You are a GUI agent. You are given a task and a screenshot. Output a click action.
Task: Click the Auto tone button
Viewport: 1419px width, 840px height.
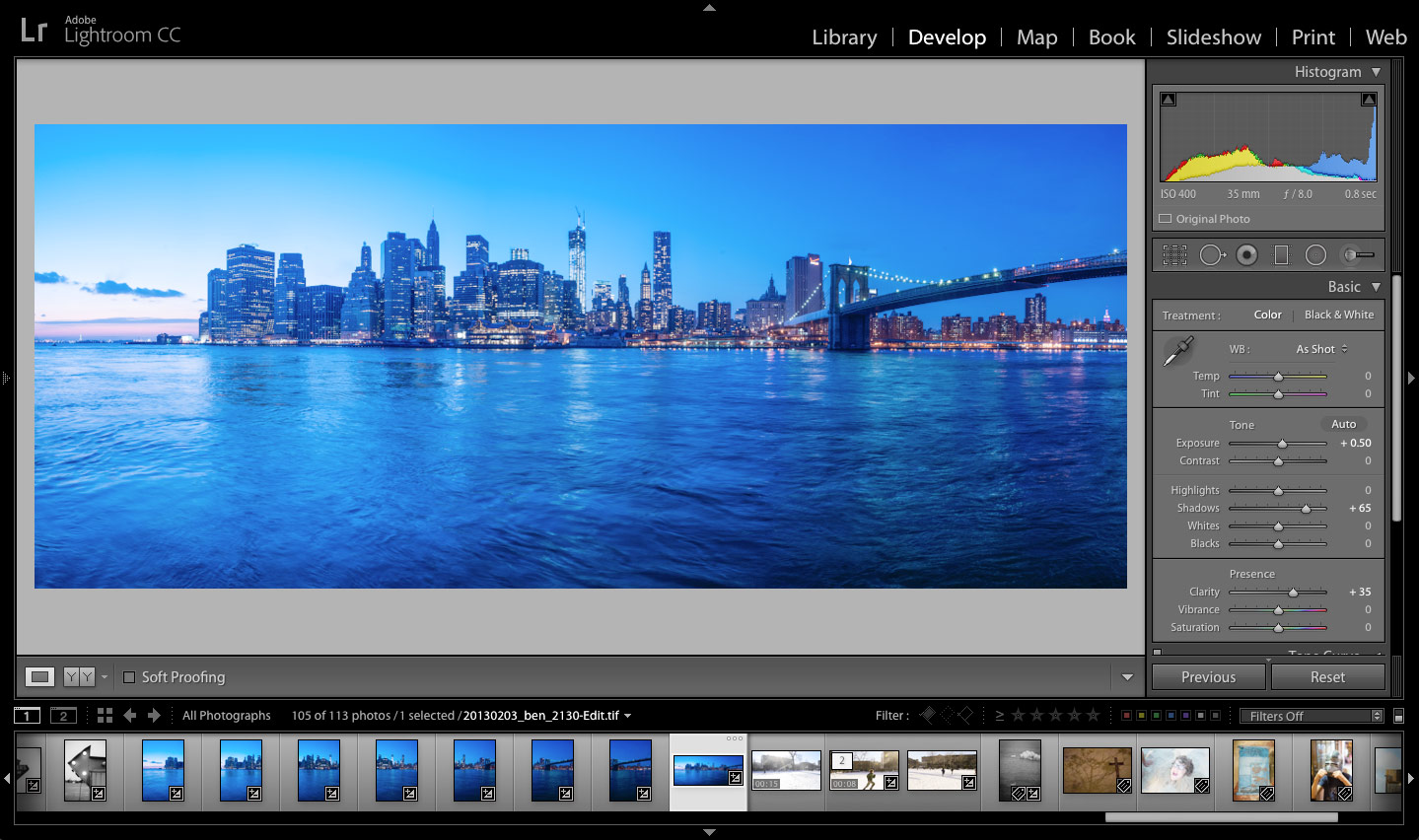pyautogui.click(x=1343, y=423)
